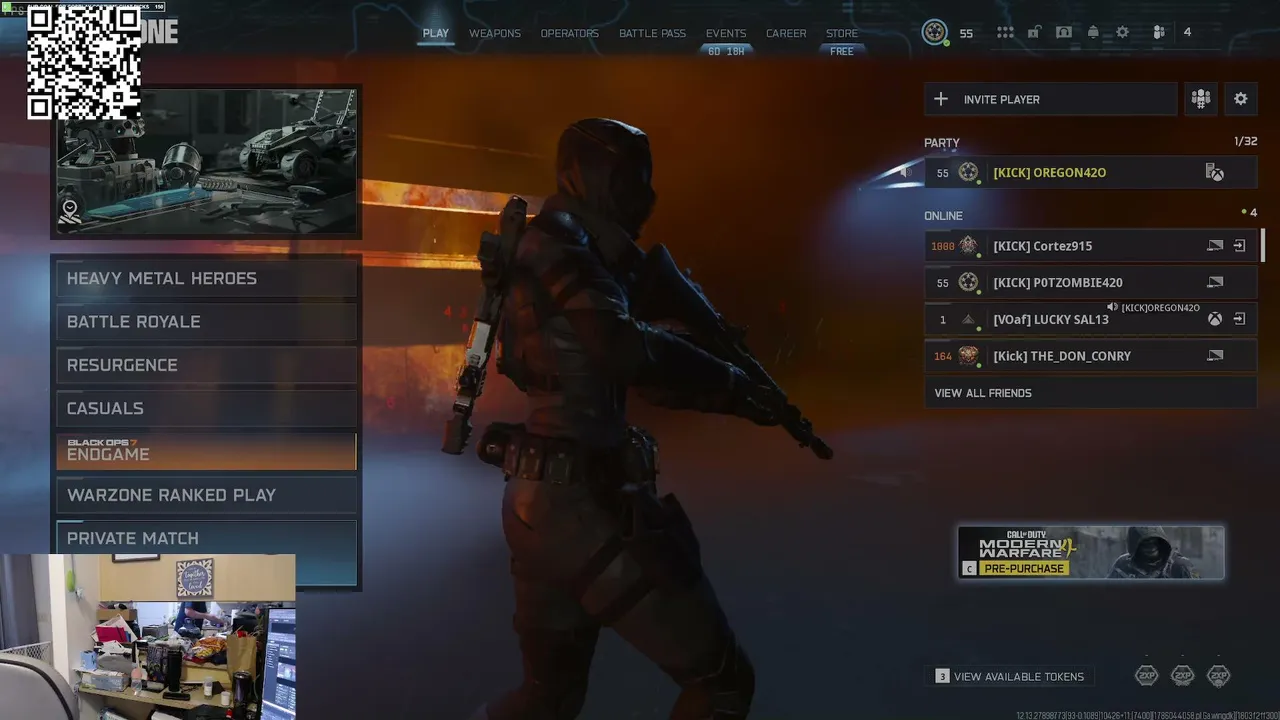This screenshot has height=720, width=1280.
Task: Select BATTLE ROYALE mode
Action: (206, 322)
